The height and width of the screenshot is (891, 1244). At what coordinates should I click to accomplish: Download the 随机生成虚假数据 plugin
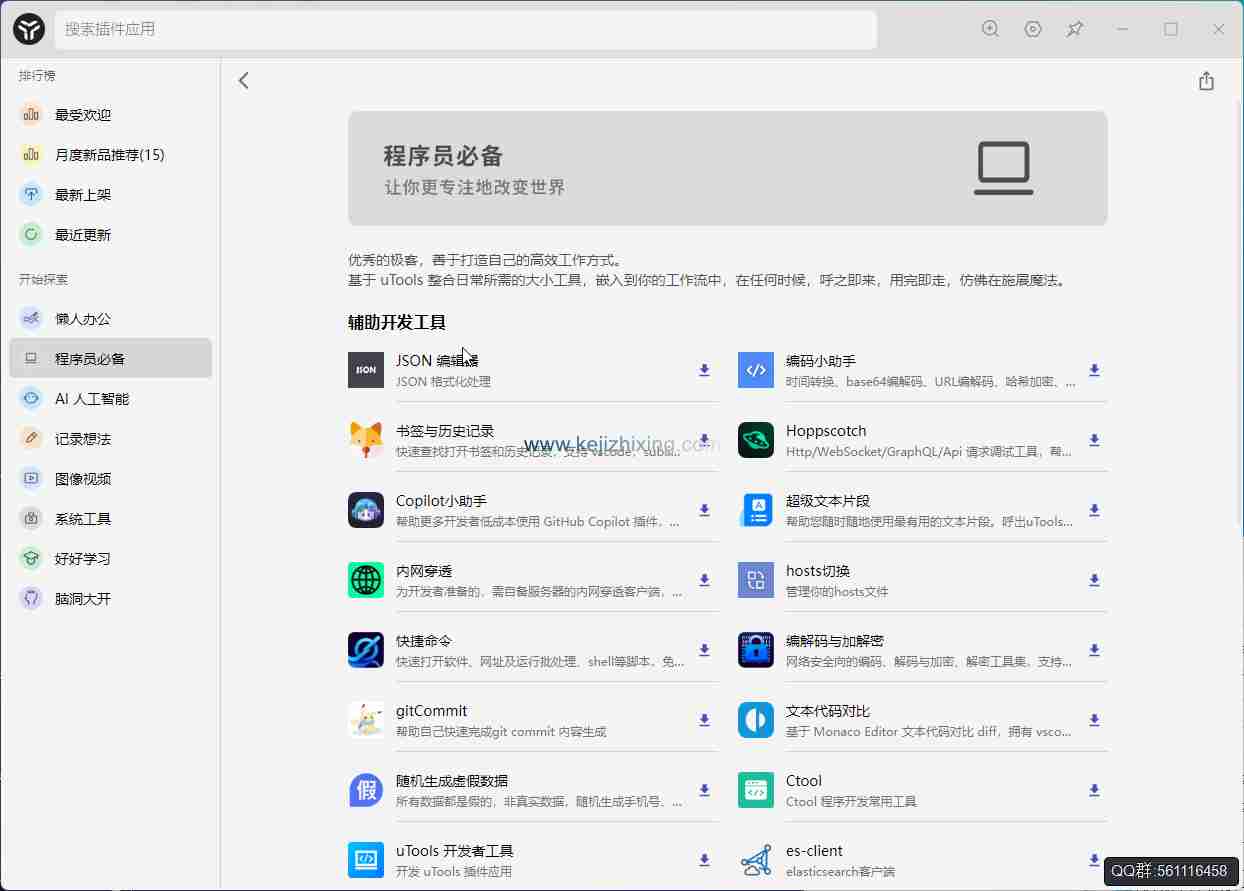[x=704, y=790]
